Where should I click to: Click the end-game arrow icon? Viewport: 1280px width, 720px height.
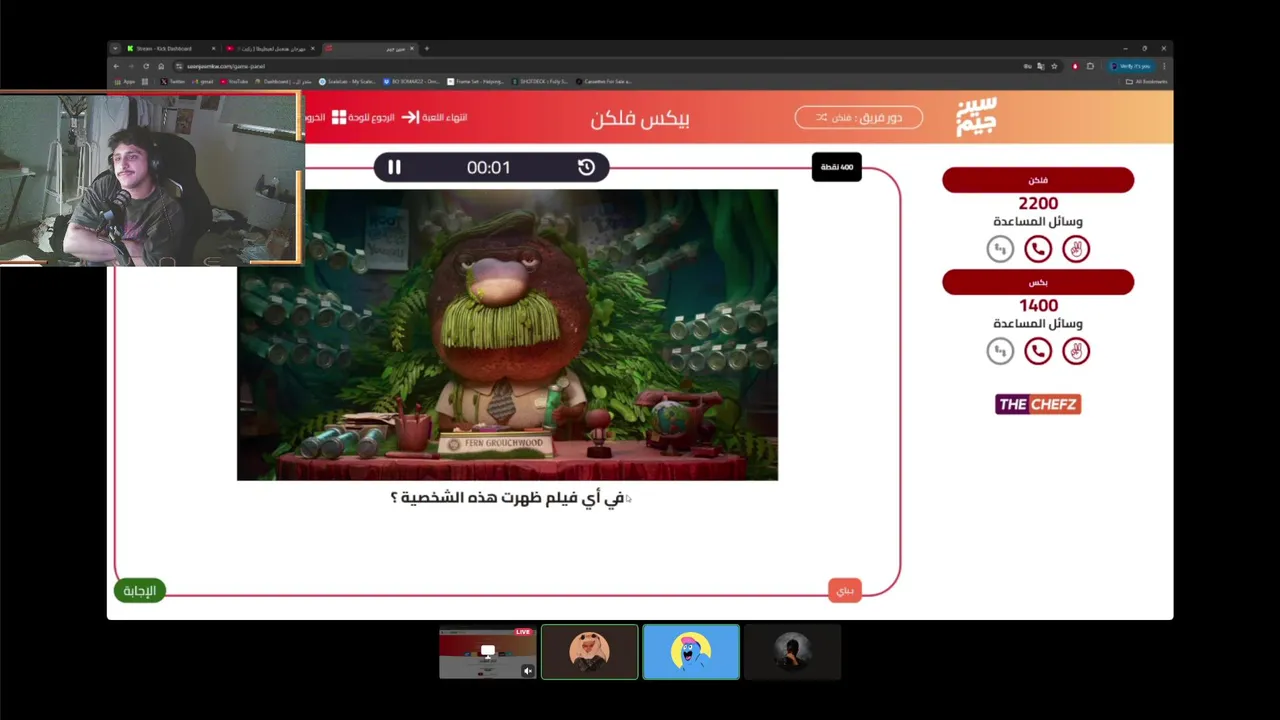click(410, 117)
